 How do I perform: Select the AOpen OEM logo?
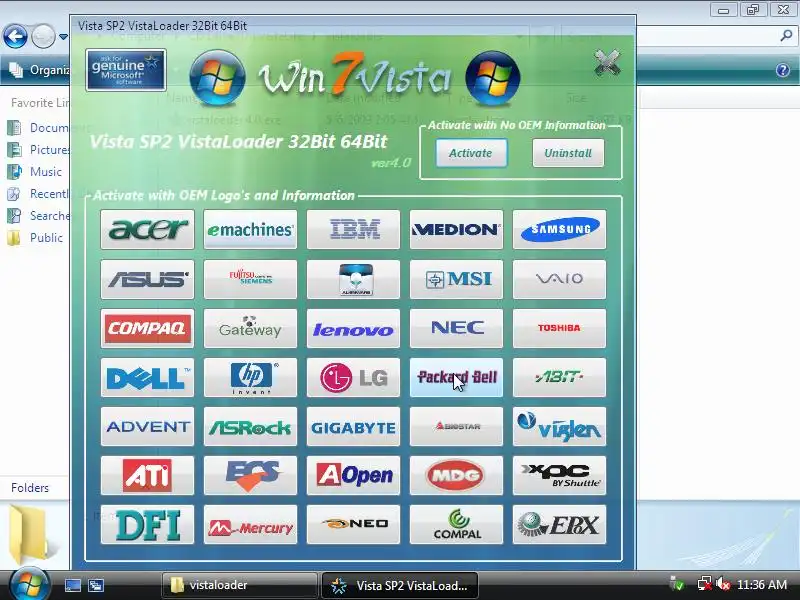(x=353, y=476)
